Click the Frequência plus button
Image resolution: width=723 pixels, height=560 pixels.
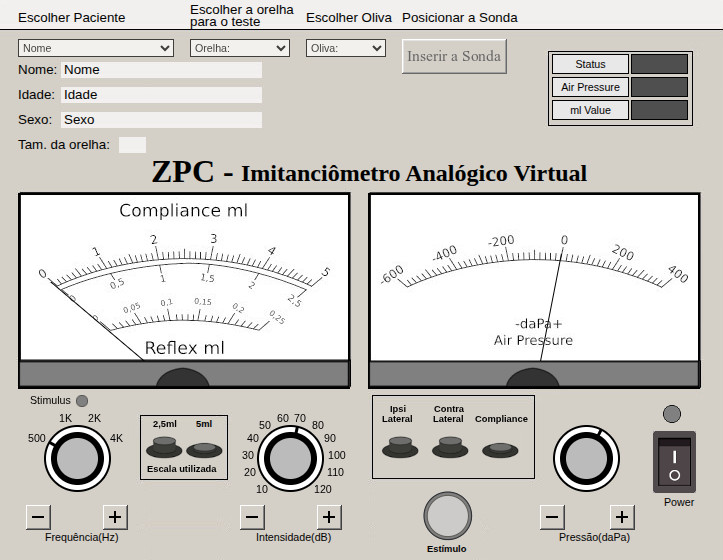click(x=115, y=517)
